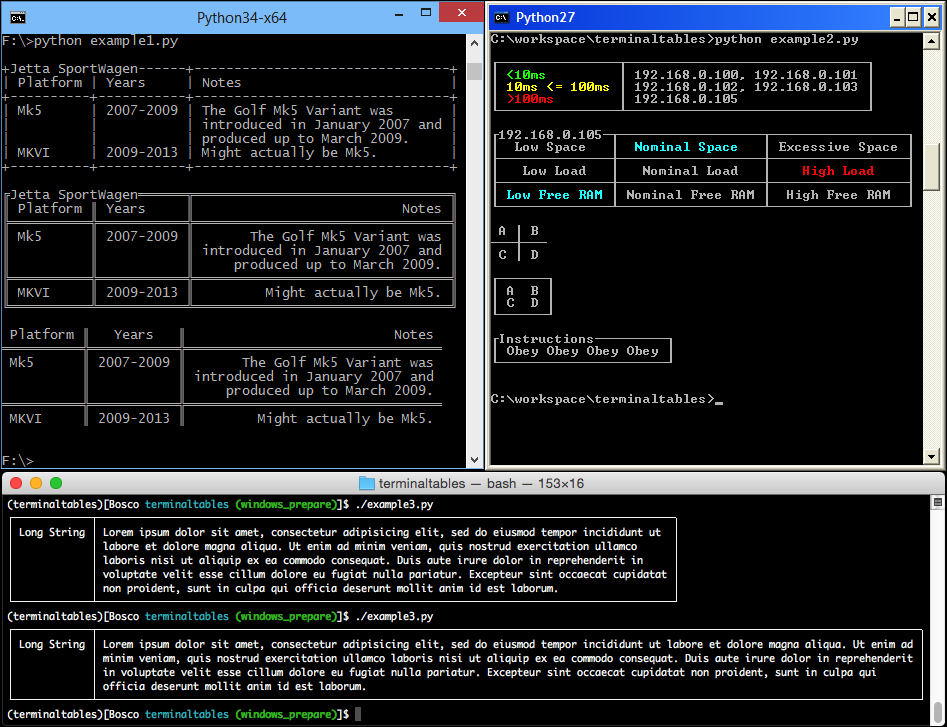The width and height of the screenshot is (947, 727).
Task: Close the Python27 console window
Action: [931, 17]
